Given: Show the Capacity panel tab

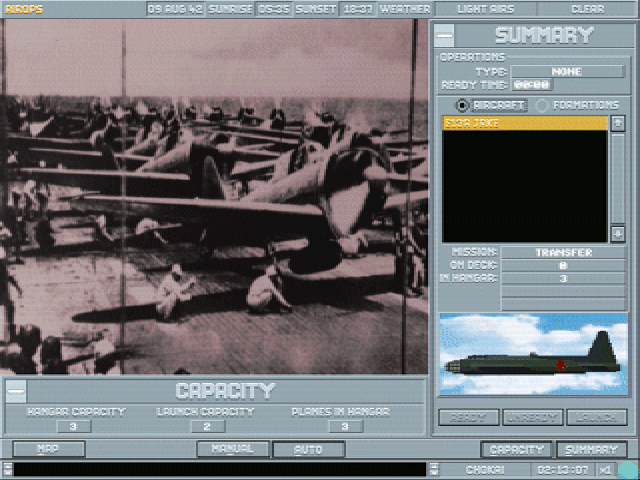Looking at the screenshot, I should coord(516,450).
